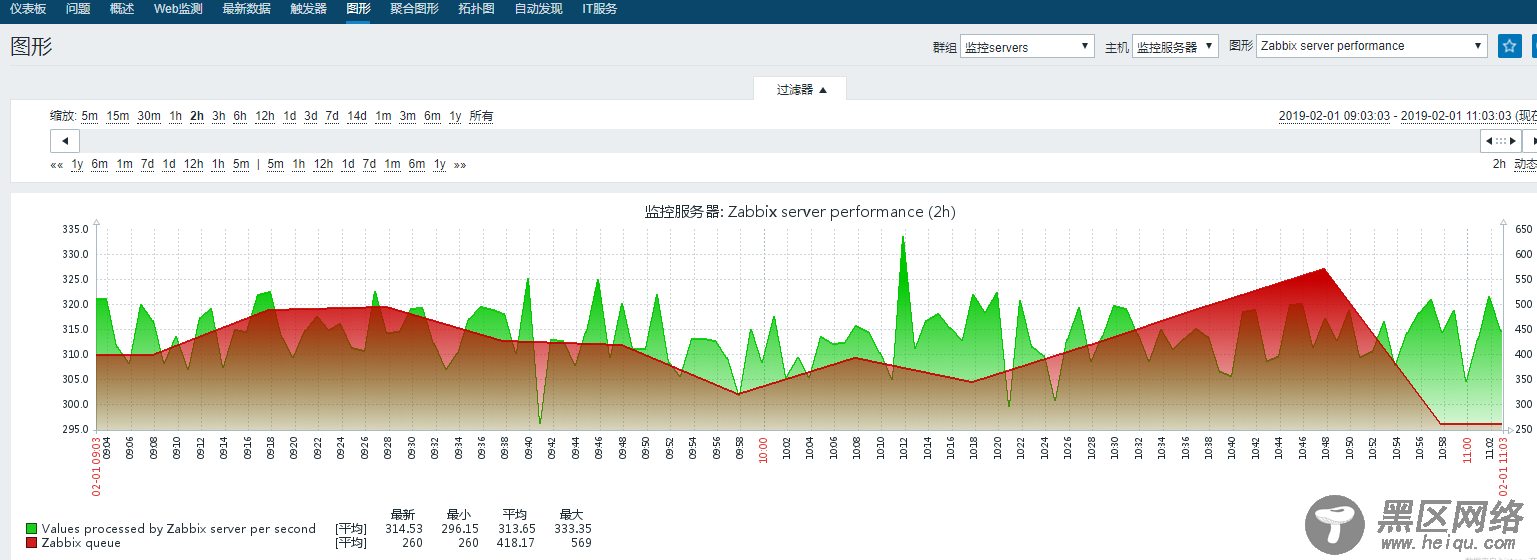Image resolution: width=1537 pixels, height=560 pixels.
Task: Open 聚合图形 in the top menu
Action: [414, 9]
